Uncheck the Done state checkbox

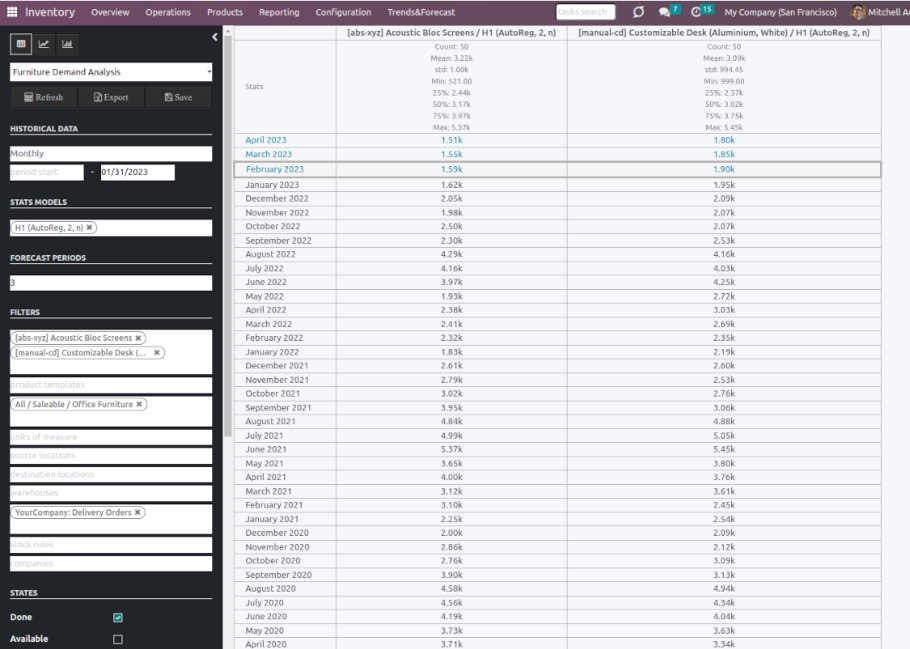pos(118,618)
